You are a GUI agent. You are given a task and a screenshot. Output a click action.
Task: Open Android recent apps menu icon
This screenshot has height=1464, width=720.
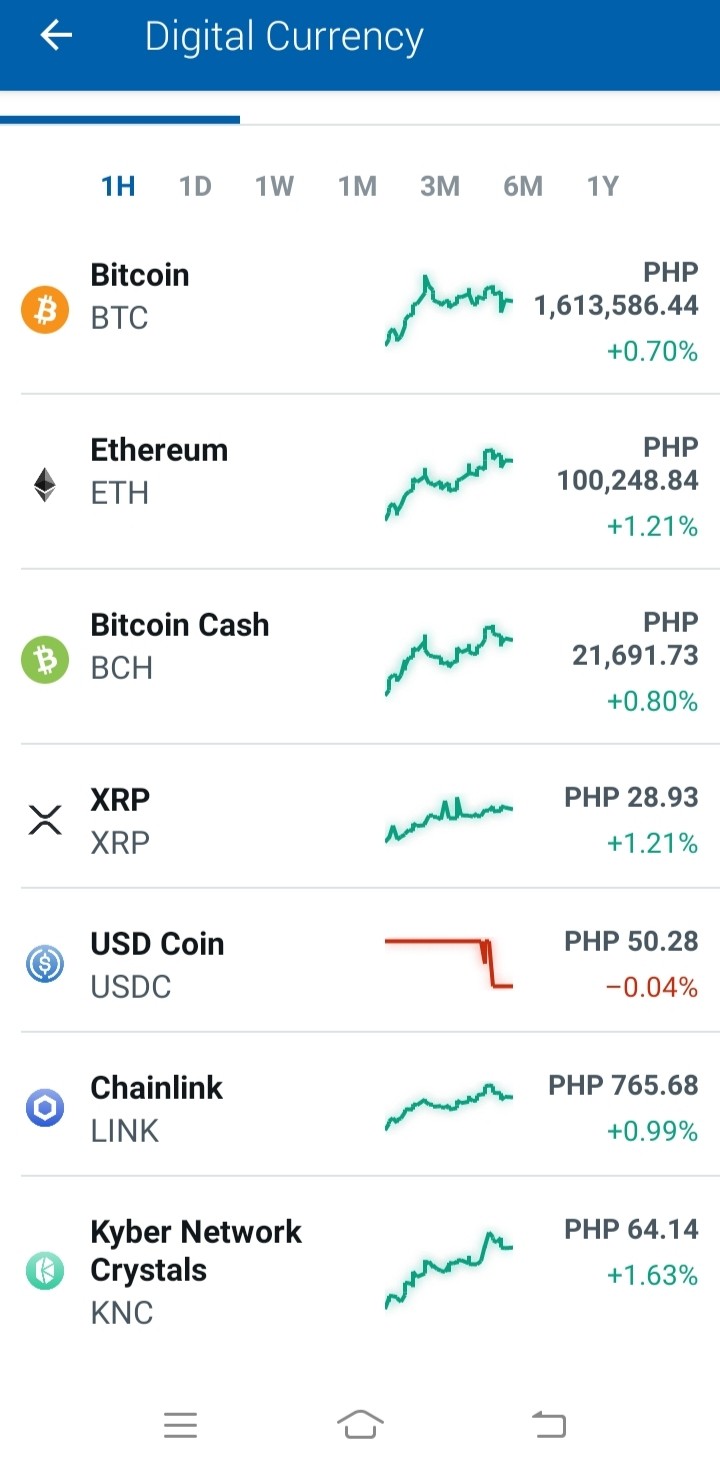(181, 1424)
